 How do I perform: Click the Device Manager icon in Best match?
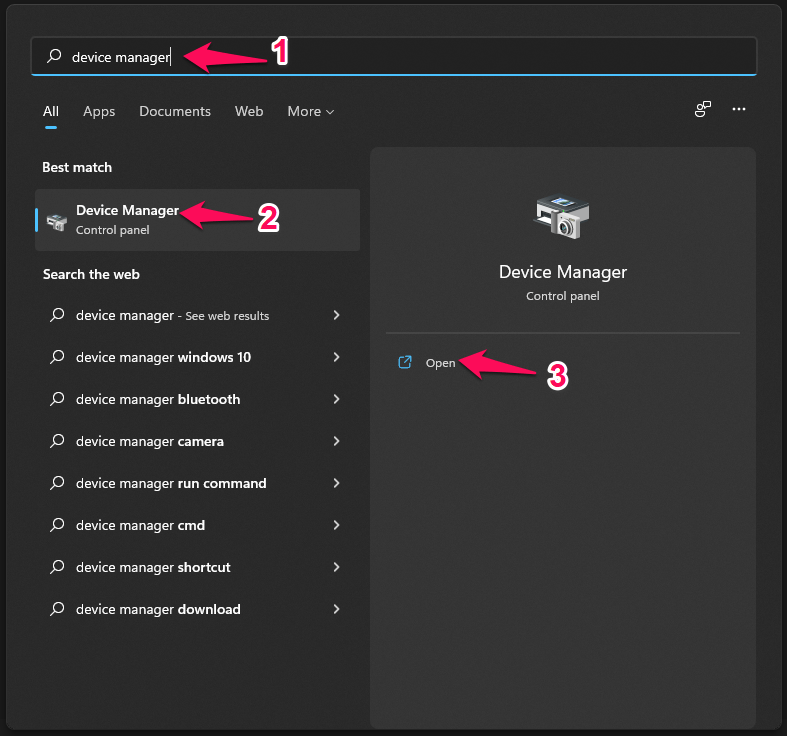coord(56,220)
